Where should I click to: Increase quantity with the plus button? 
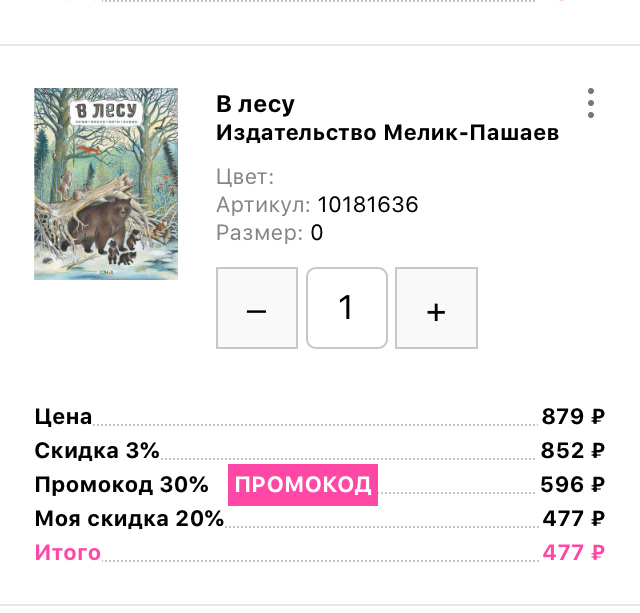[436, 308]
